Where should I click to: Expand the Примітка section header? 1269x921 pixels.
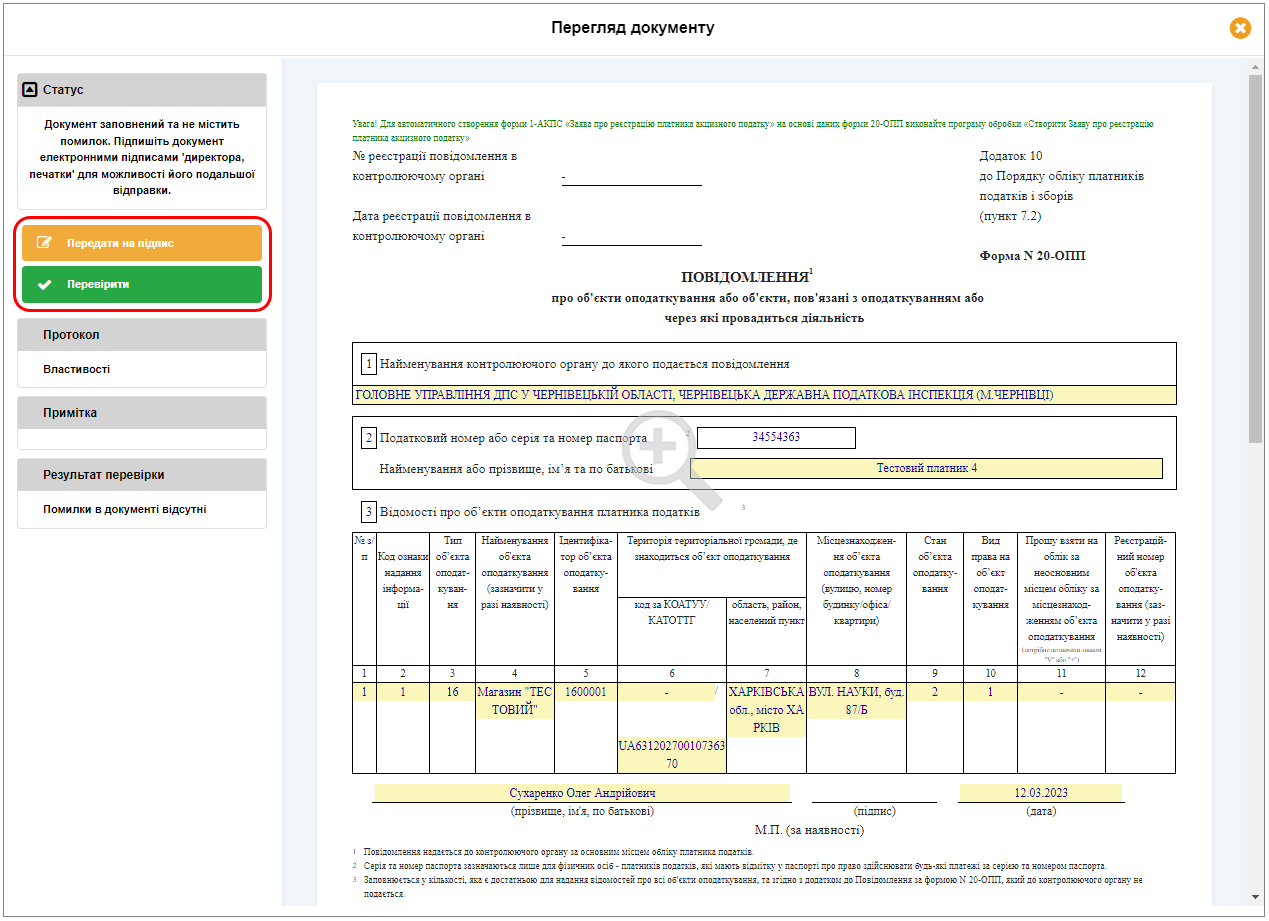(142, 413)
